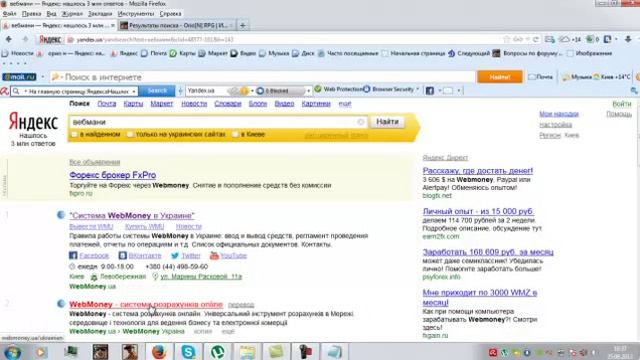Click the YouTube icon in first result
The height and width of the screenshot is (360, 640).
[214, 256]
